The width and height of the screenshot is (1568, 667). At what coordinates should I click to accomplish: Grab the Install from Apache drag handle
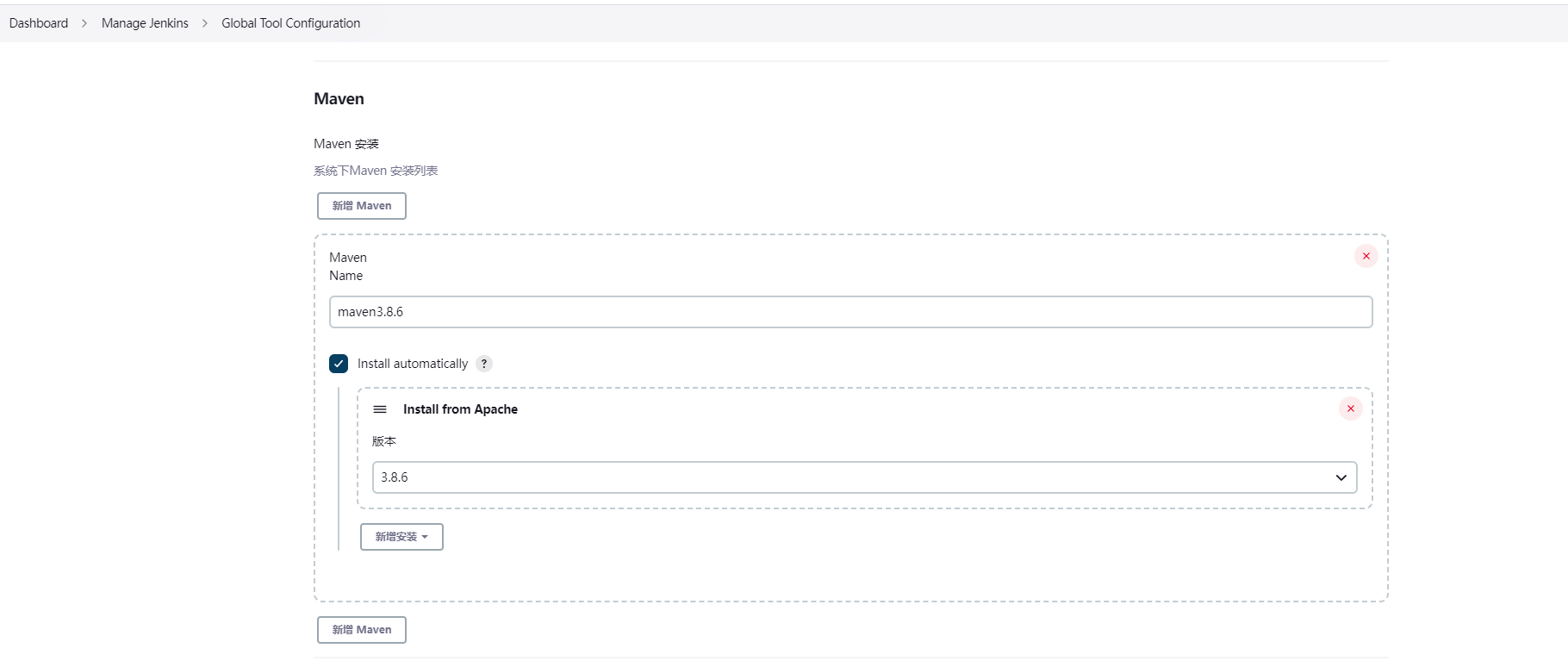point(380,409)
